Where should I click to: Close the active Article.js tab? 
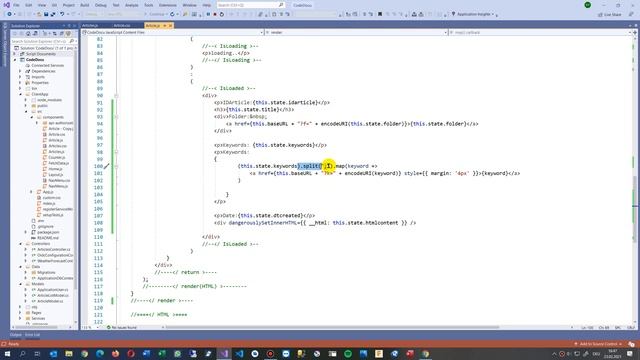pyautogui.click(x=171, y=26)
